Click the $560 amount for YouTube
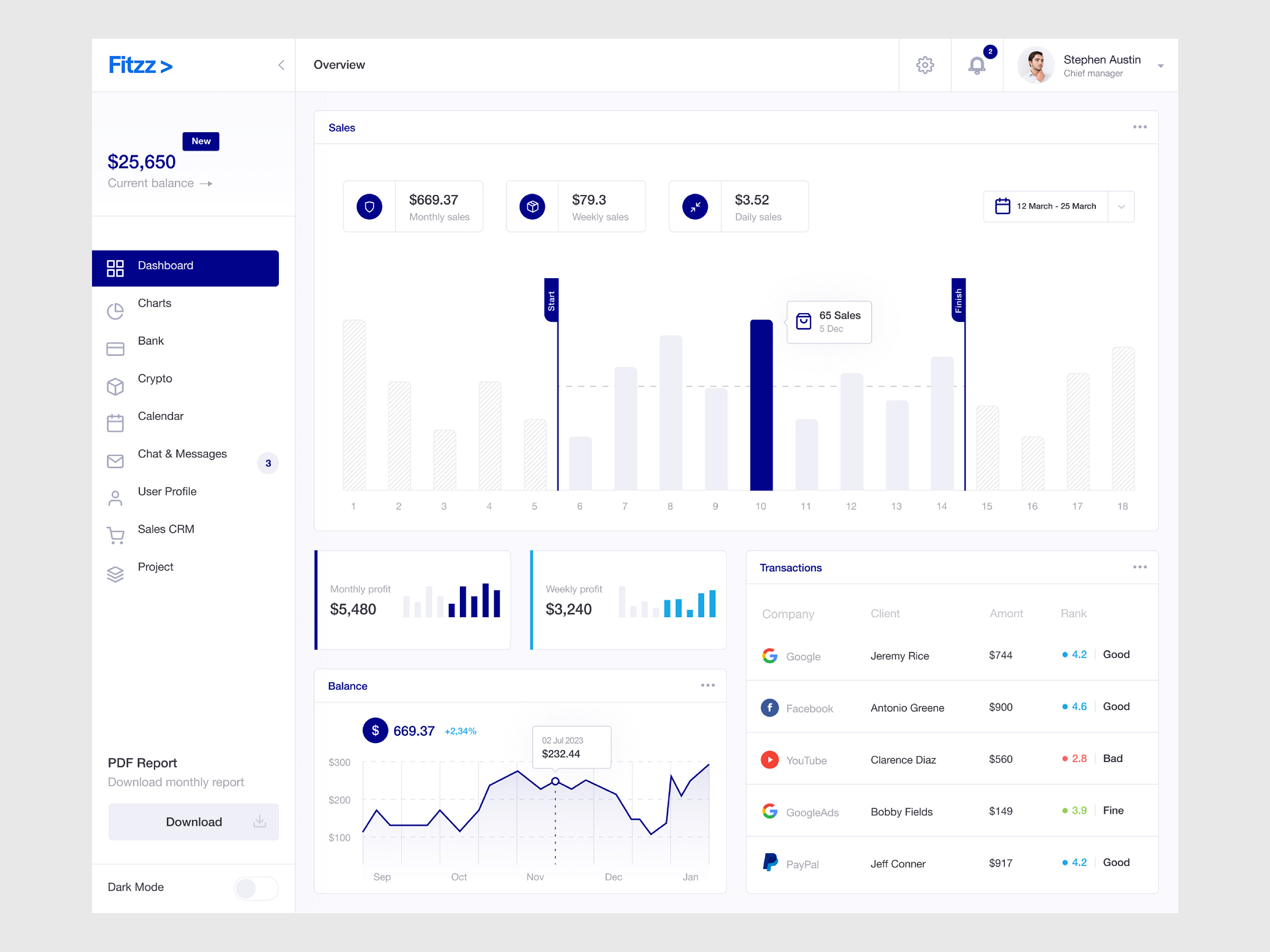The width and height of the screenshot is (1270, 952). pyautogui.click(x=1001, y=759)
